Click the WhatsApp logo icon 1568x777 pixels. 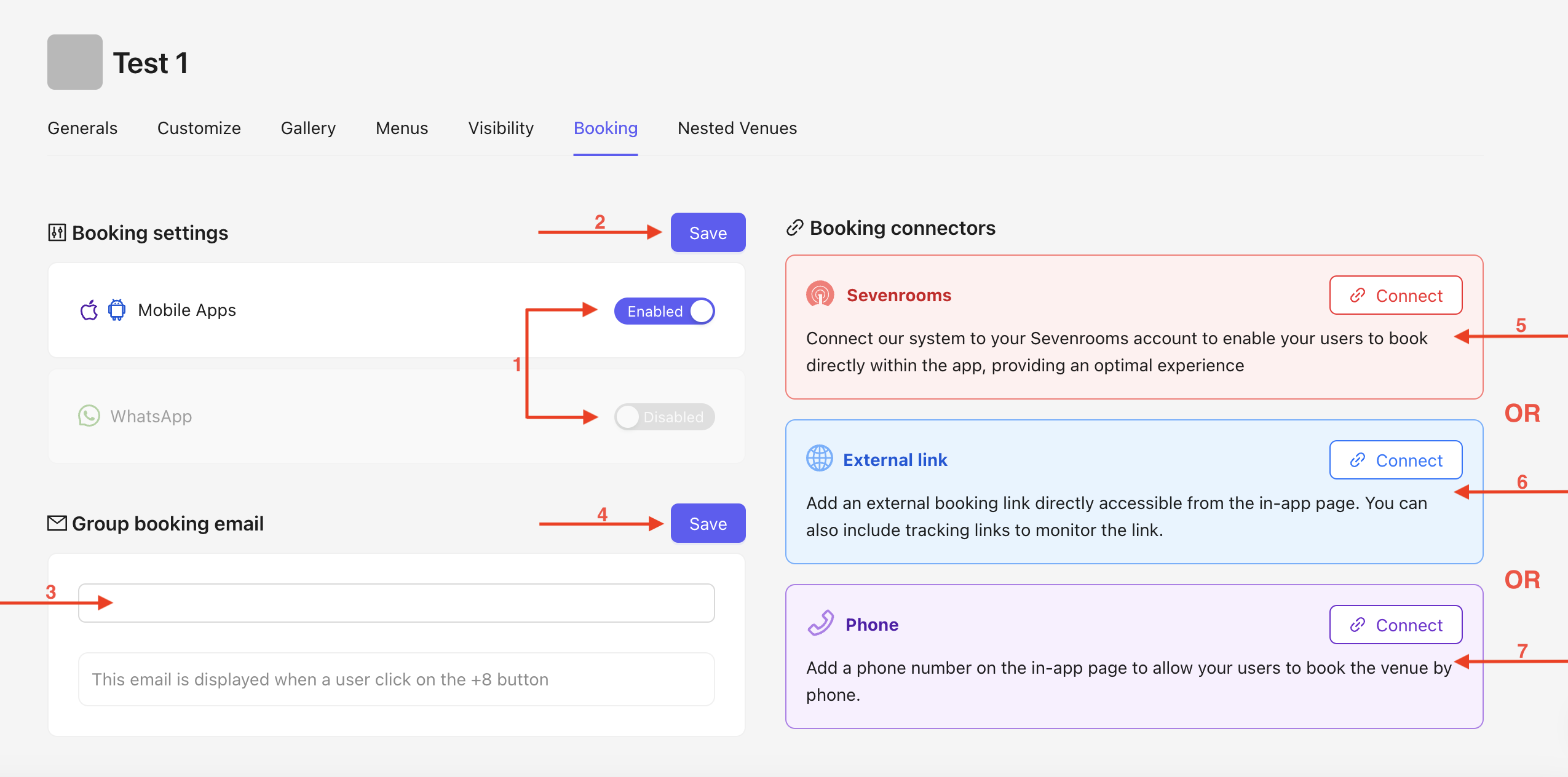pyautogui.click(x=89, y=416)
